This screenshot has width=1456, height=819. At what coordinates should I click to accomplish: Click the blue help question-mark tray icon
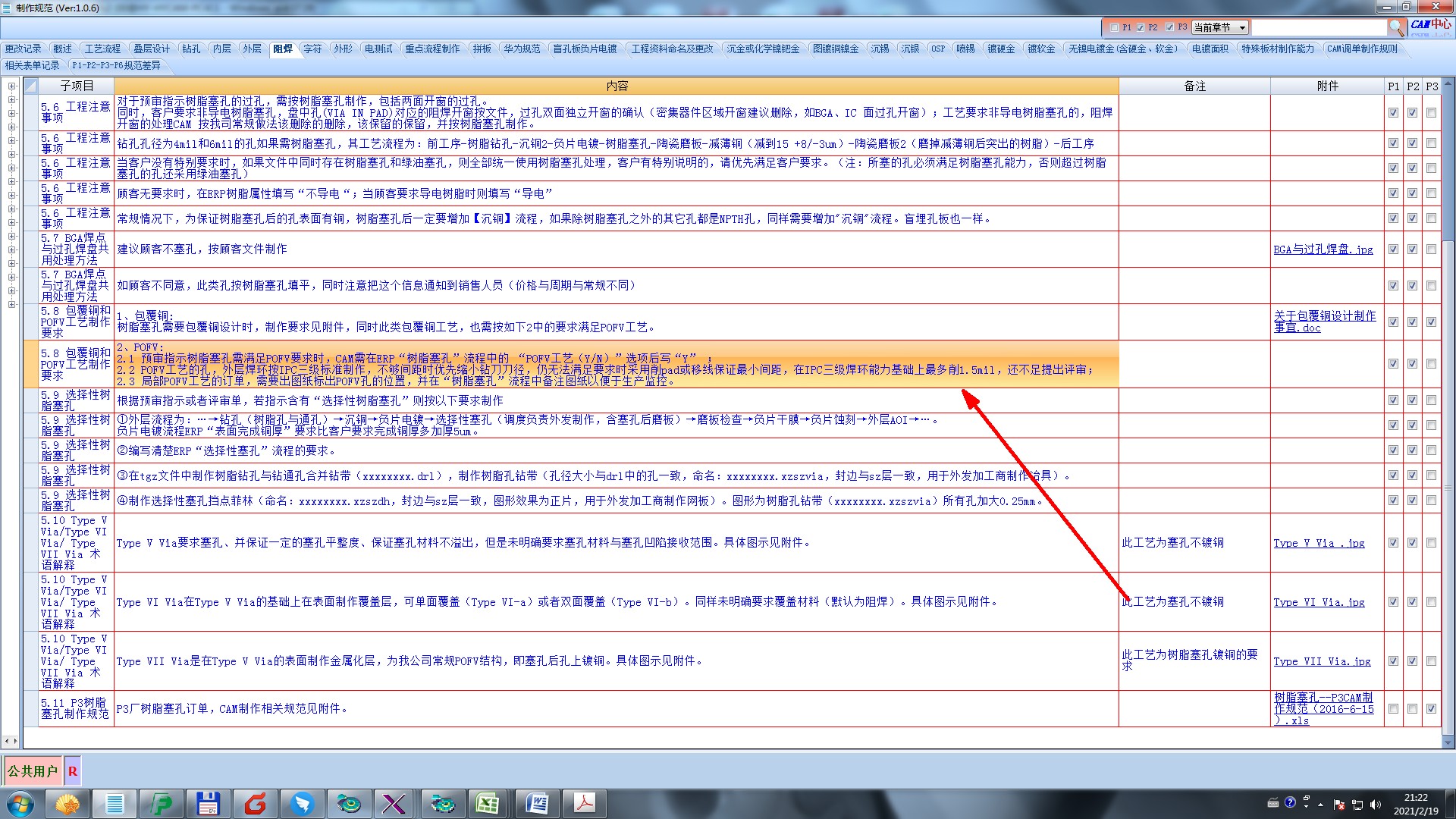coord(1290,802)
